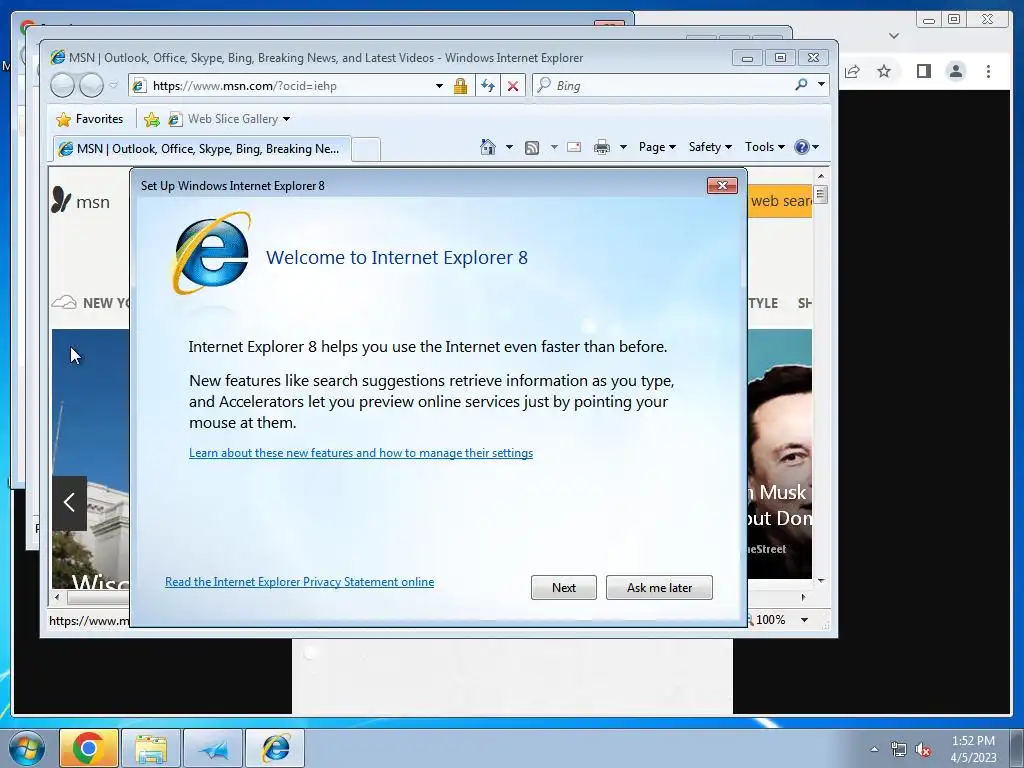The height and width of the screenshot is (768, 1024).
Task: Open the Page menu
Action: tap(657, 147)
